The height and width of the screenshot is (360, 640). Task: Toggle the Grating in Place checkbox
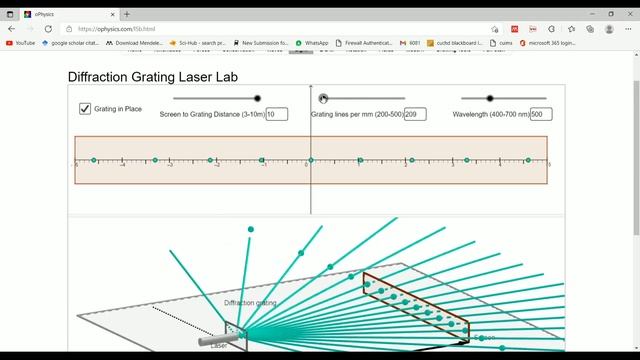click(84, 109)
